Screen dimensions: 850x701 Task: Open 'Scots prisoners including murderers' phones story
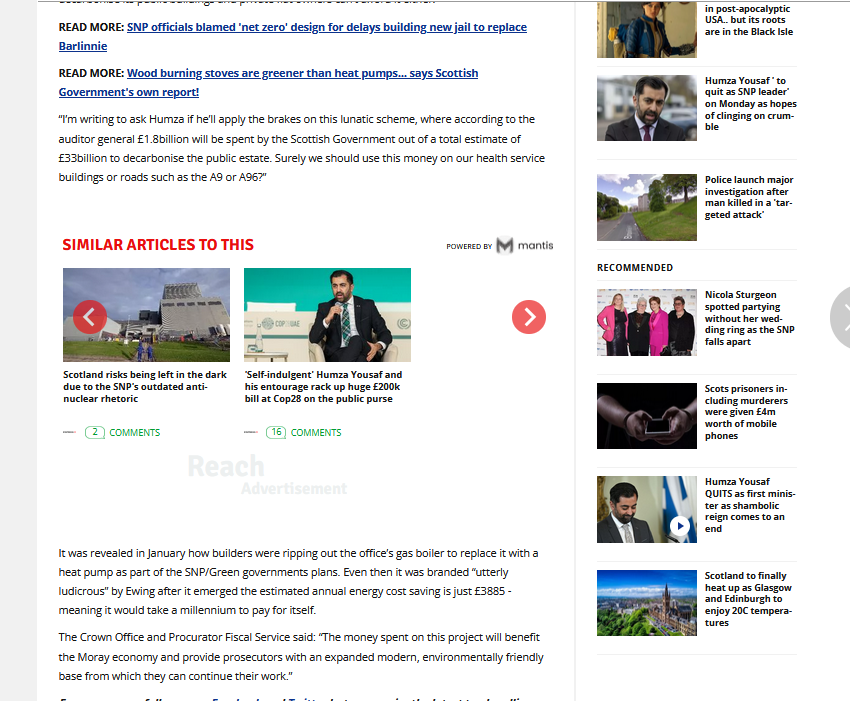[x=746, y=412]
